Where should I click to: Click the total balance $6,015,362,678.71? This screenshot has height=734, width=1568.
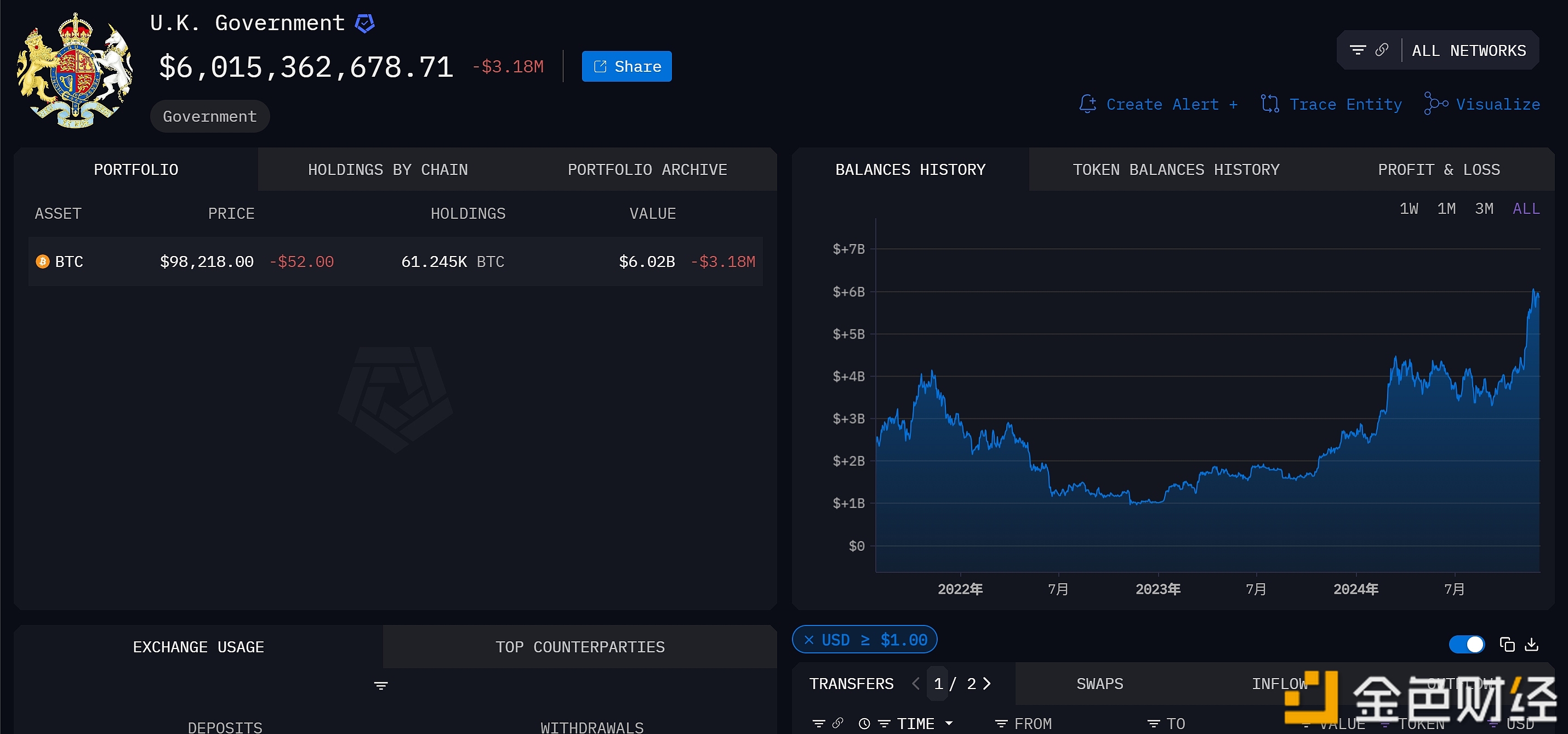(306, 66)
